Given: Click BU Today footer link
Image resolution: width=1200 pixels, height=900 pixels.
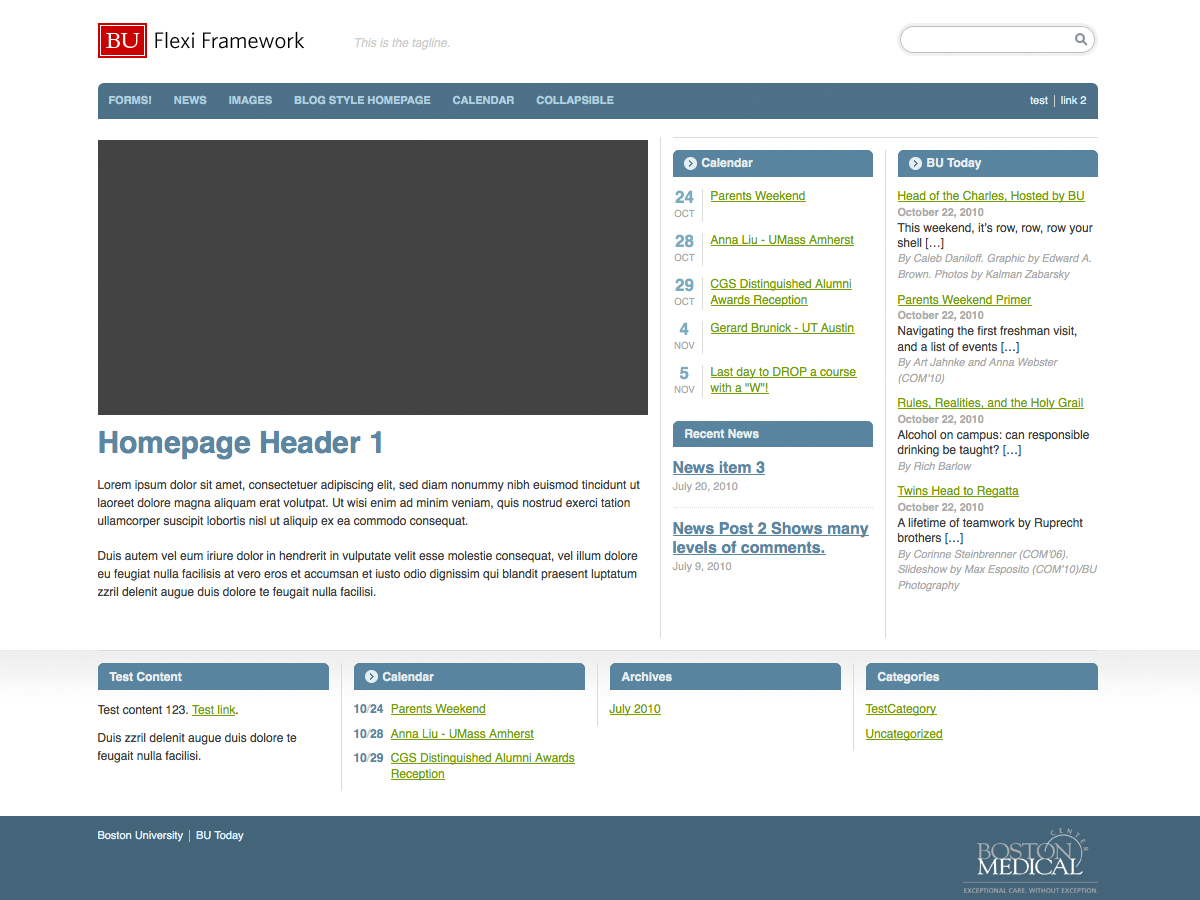Looking at the screenshot, I should point(220,835).
